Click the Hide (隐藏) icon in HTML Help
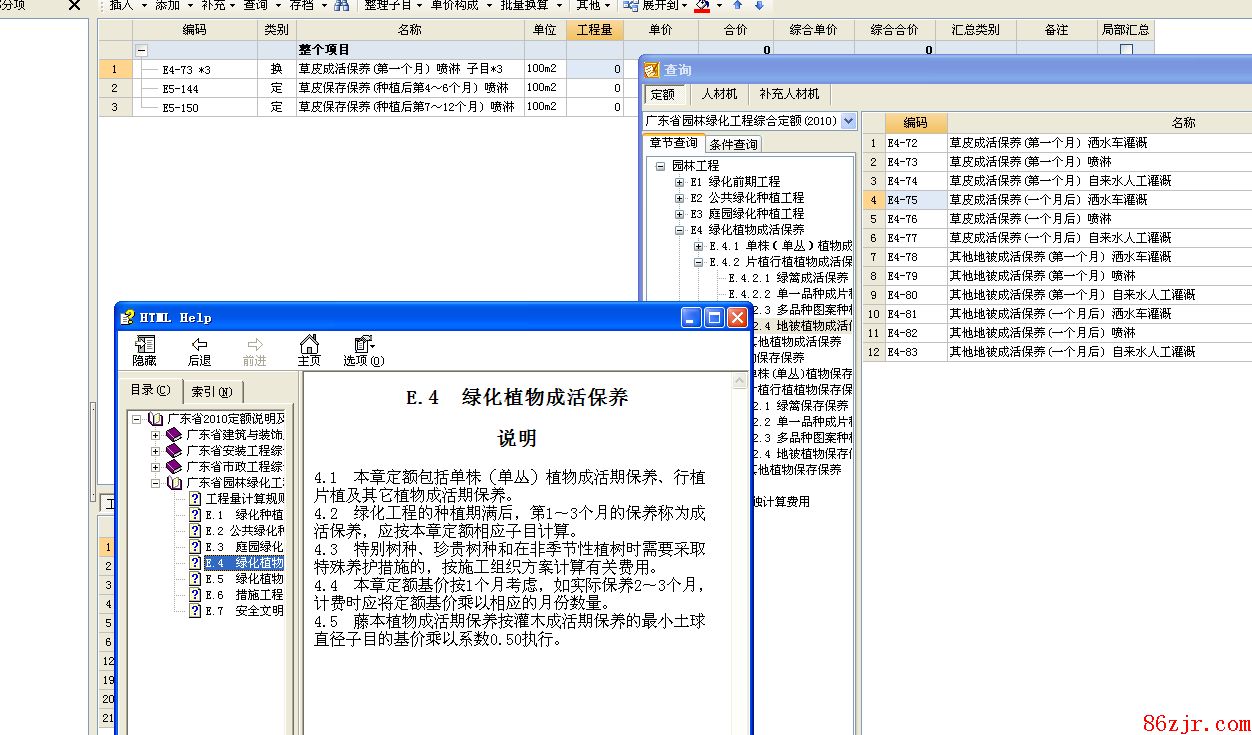Screen dimensions: 1252x735 (144, 351)
